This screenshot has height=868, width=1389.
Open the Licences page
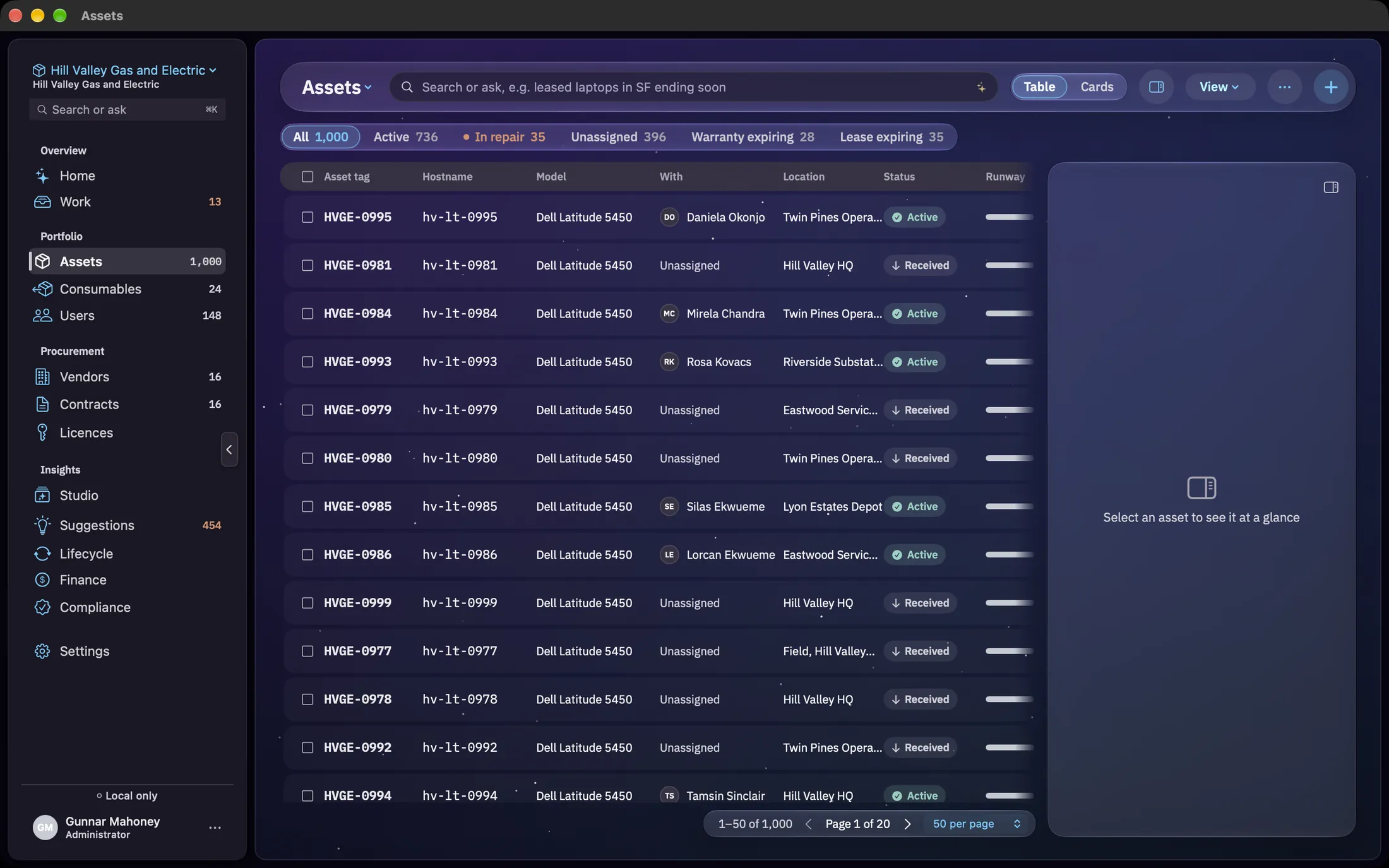(127, 432)
